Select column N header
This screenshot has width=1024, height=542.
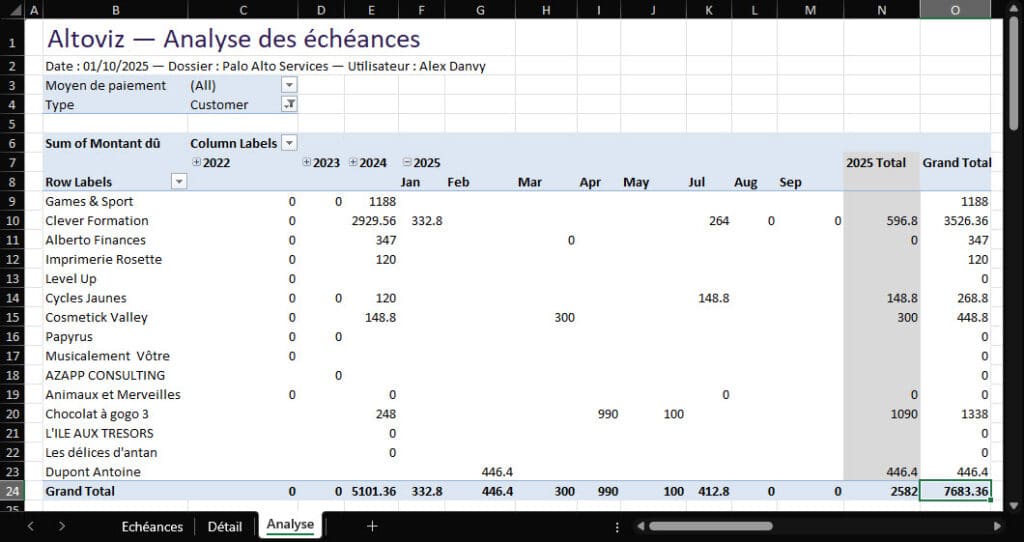[881, 10]
